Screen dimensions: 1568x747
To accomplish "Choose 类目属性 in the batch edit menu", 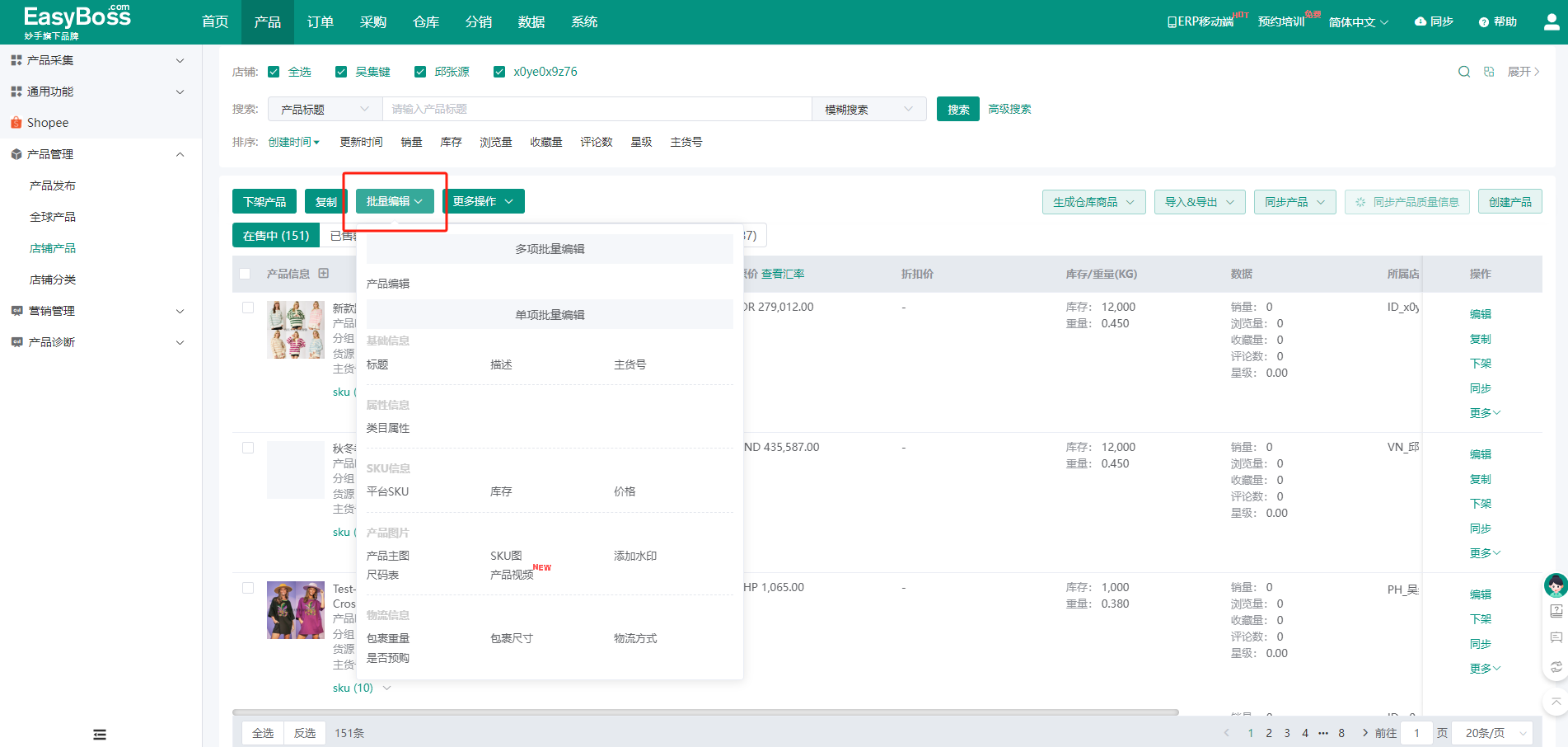I will click(x=388, y=428).
